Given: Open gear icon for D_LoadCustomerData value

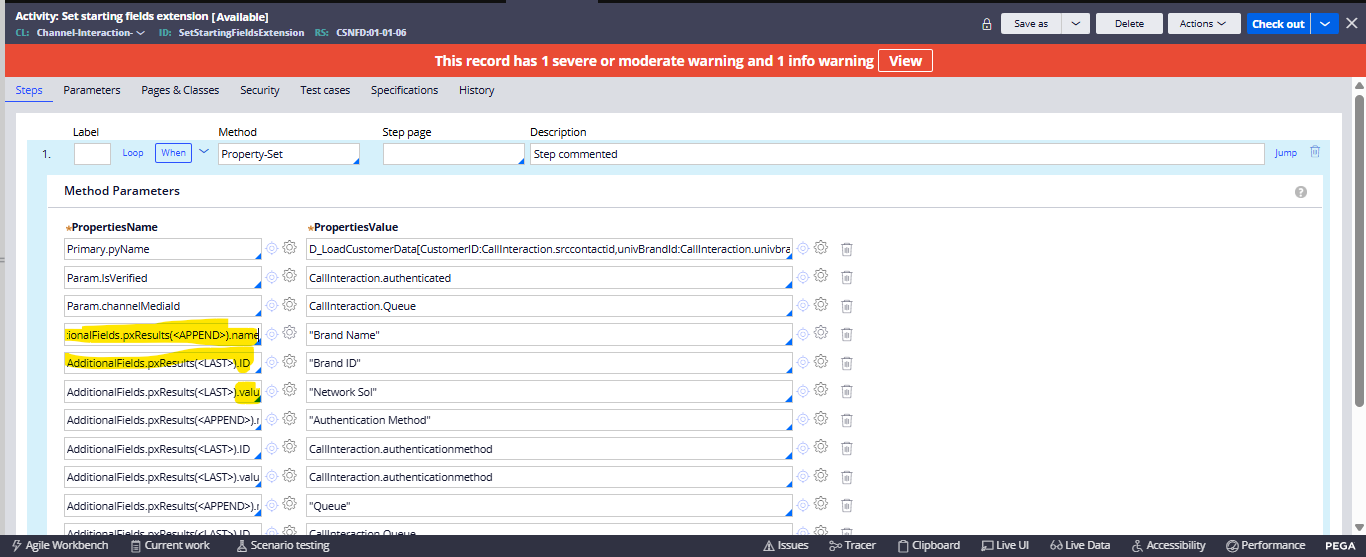Looking at the screenshot, I should (x=821, y=248).
